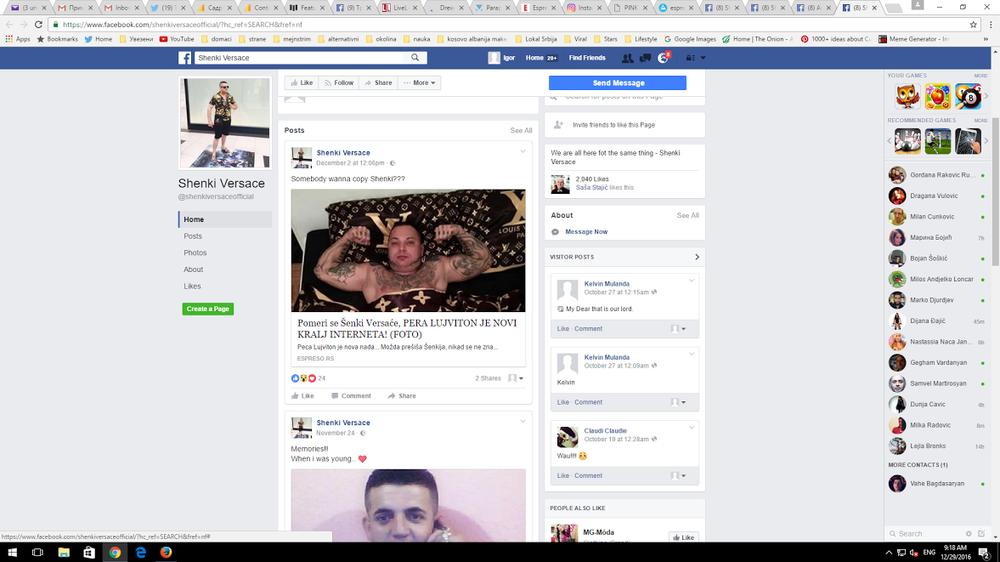
Task: Open the Photos tab in left sidebar
Action: click(195, 253)
